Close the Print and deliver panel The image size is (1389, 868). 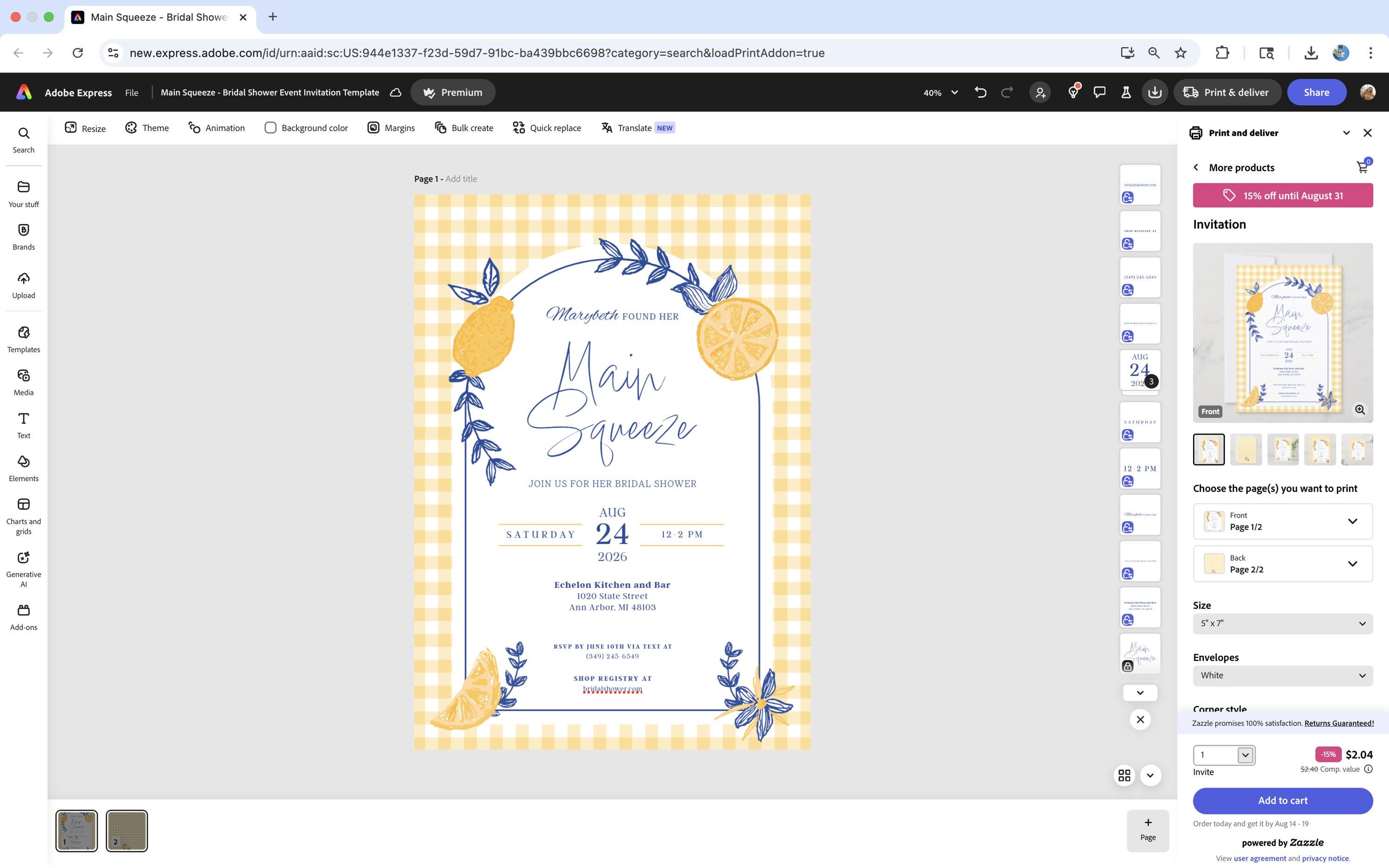point(1367,132)
